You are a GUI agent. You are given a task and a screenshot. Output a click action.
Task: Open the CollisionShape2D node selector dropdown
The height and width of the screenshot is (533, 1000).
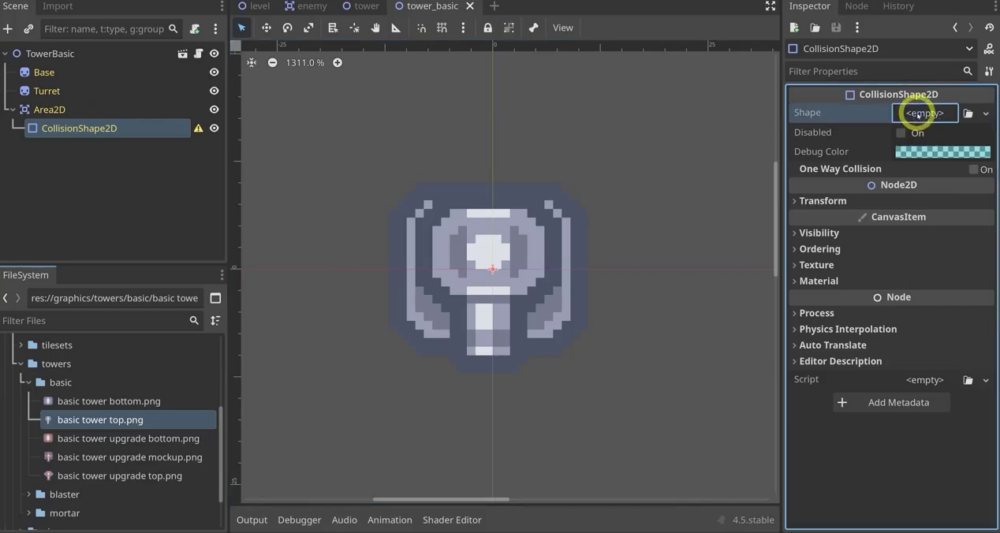[883, 49]
